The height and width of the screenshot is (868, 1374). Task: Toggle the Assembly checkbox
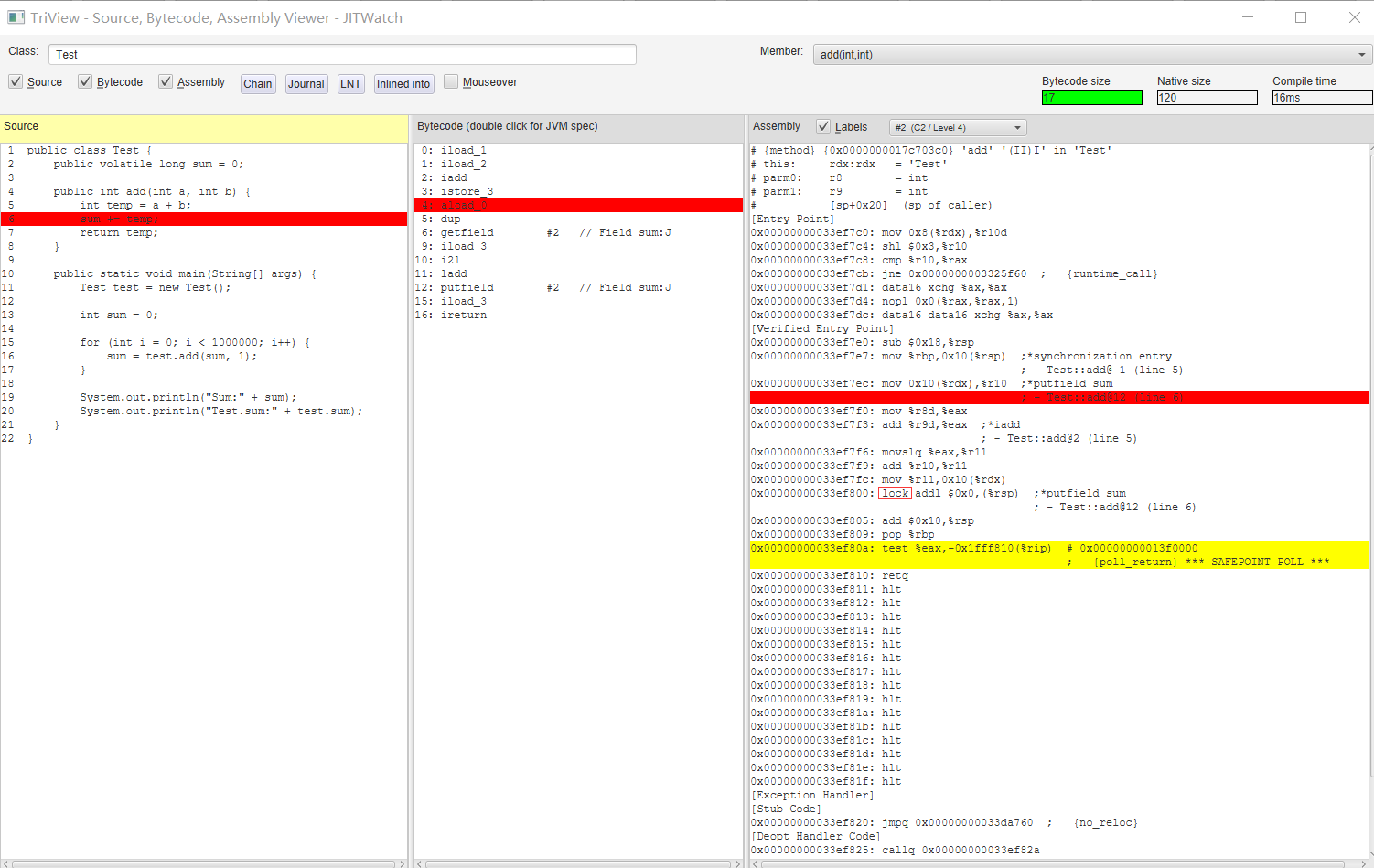[x=166, y=81]
